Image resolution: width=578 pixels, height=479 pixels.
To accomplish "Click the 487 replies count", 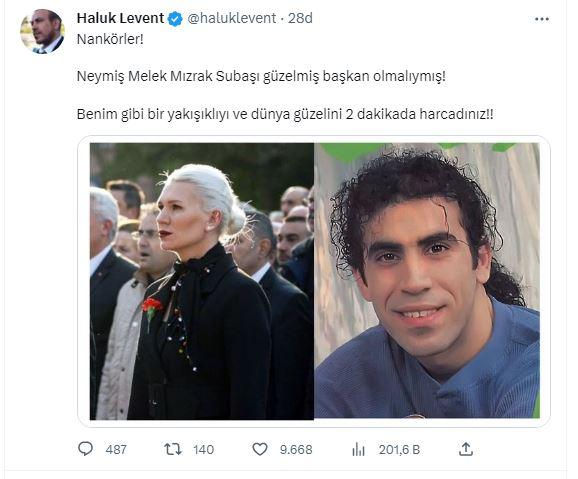I will click(116, 450).
